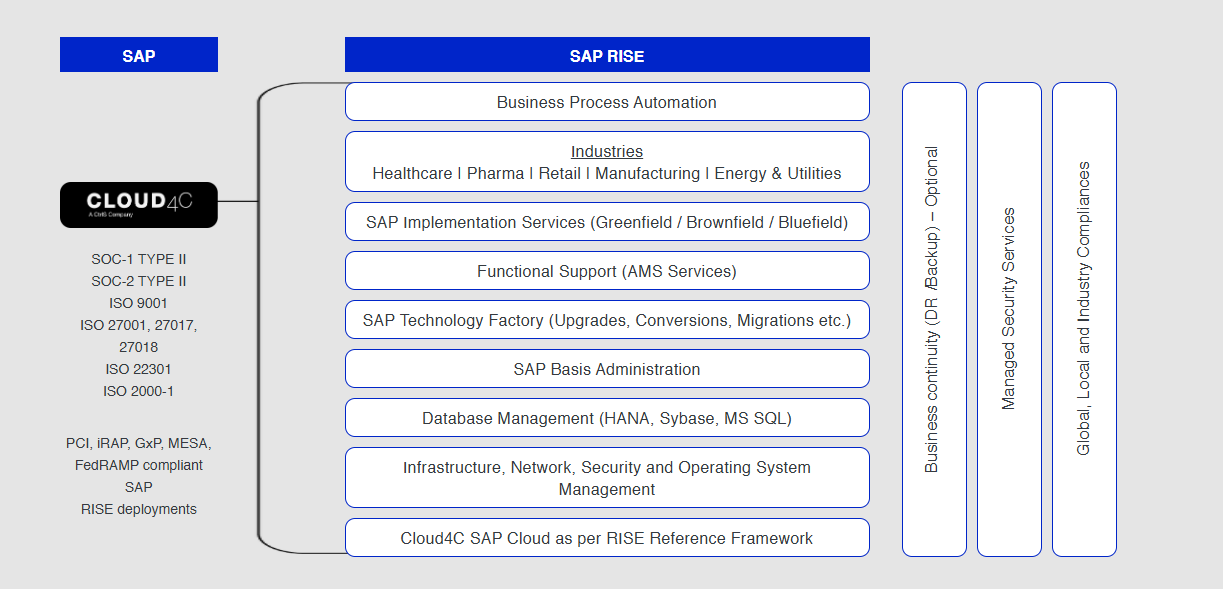The width and height of the screenshot is (1223, 589).
Task: Select Infrastructure, Network, Security box
Action: [606, 478]
